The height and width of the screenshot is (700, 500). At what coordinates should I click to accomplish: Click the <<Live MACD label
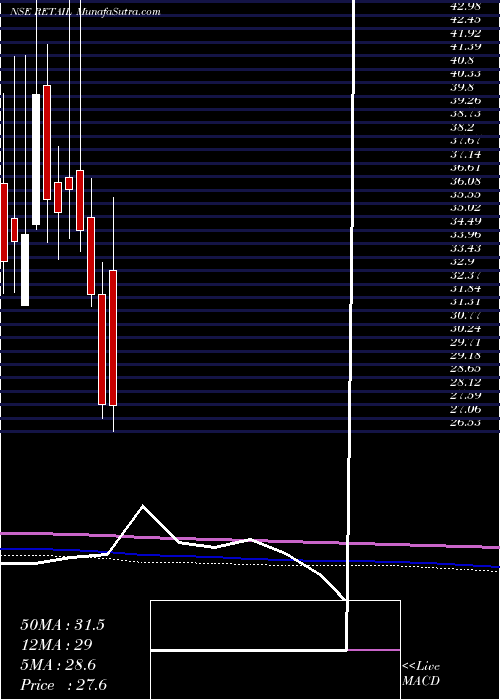421,674
